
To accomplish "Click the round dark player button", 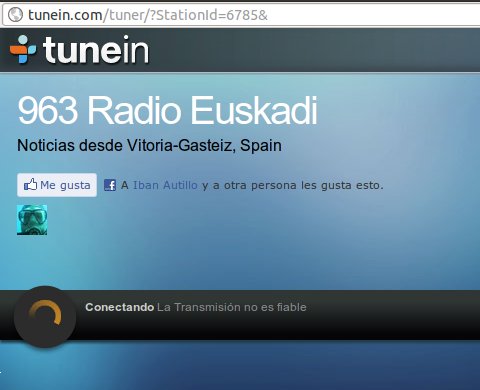I will [x=45, y=317].
